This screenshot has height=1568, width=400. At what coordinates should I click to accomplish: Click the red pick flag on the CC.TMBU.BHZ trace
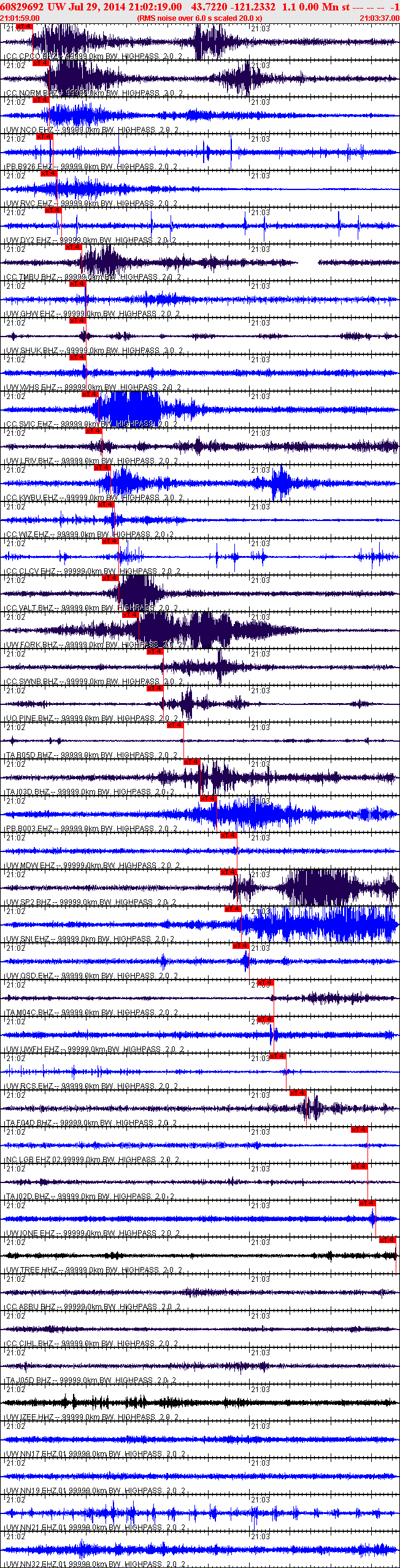[73, 247]
